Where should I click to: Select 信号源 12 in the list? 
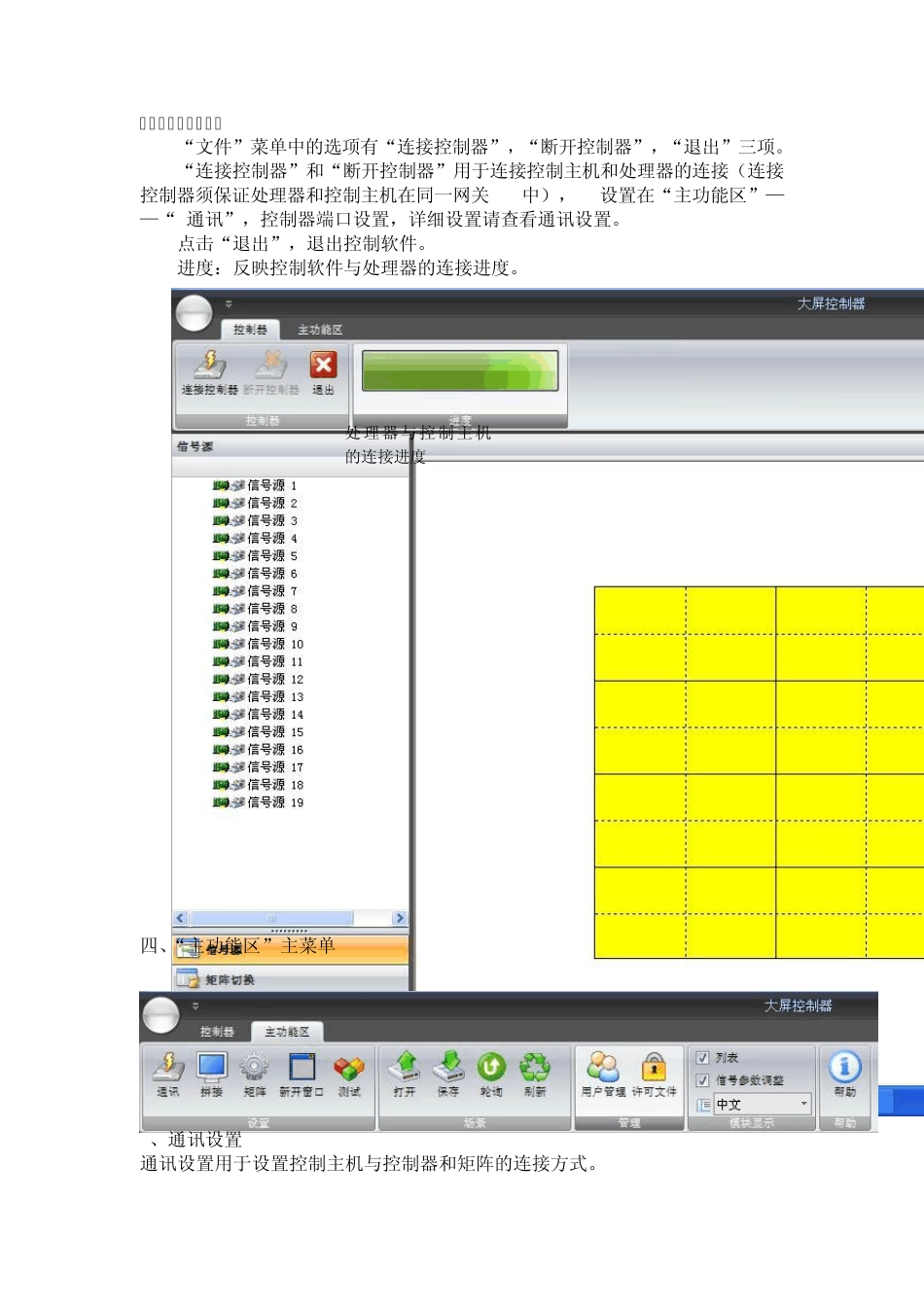(x=258, y=679)
